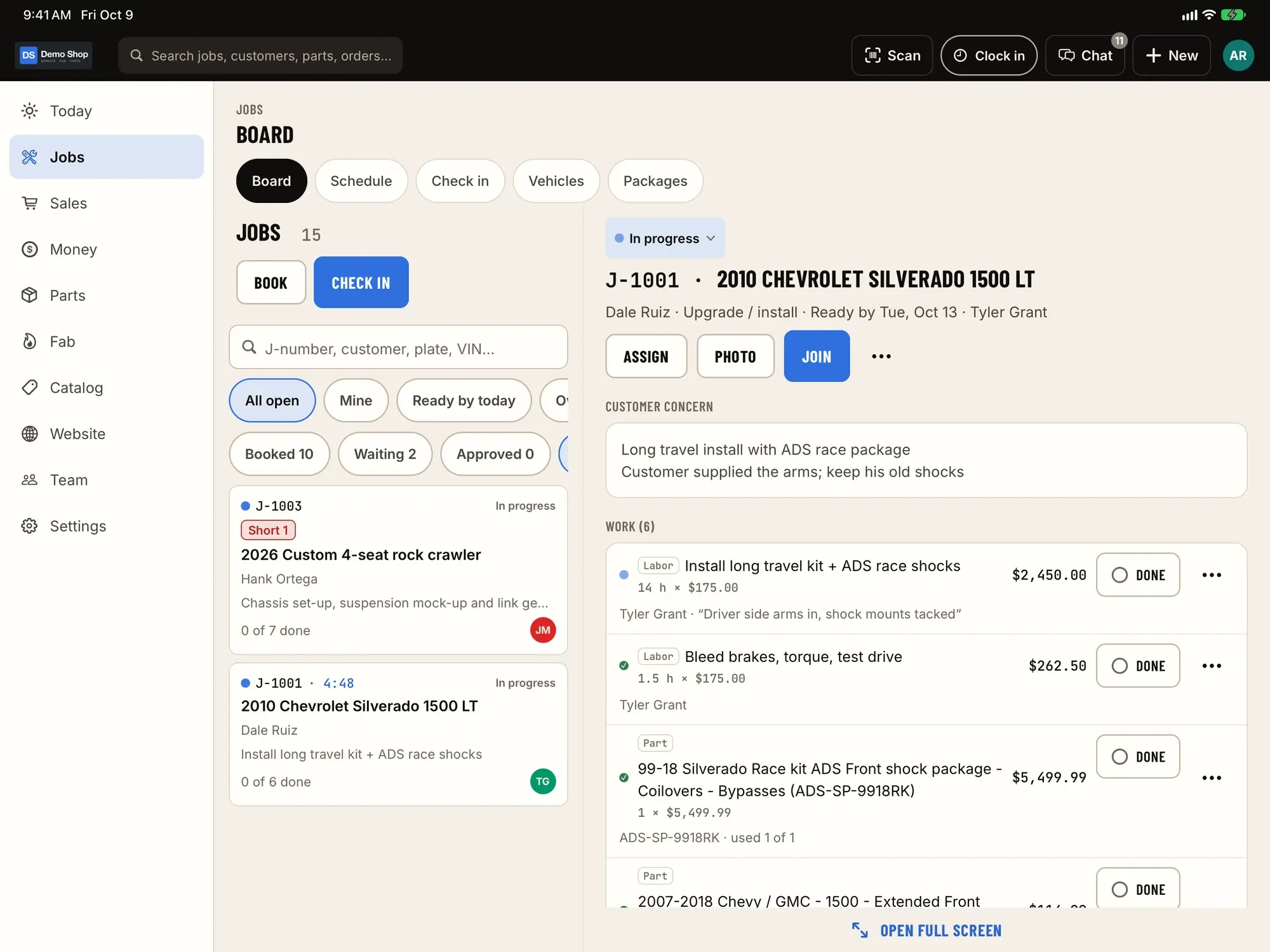Click the AR user avatar
The width and height of the screenshot is (1270, 952).
point(1238,55)
